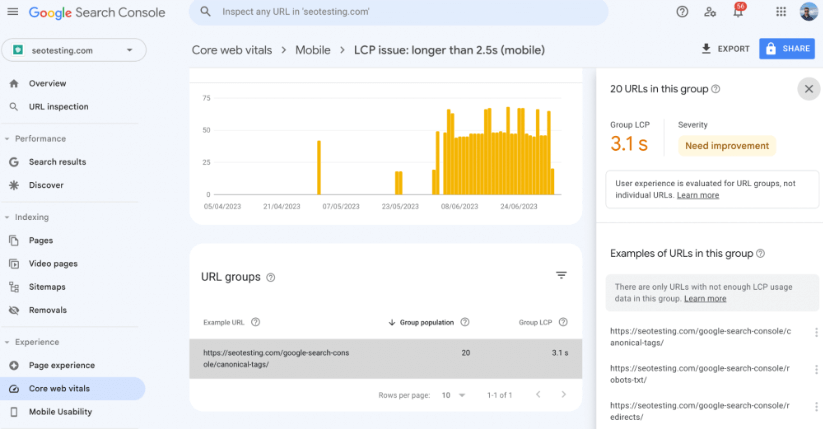This screenshot has height=429, width=823.
Task: Click the blue SHARE button
Action: coord(787,48)
